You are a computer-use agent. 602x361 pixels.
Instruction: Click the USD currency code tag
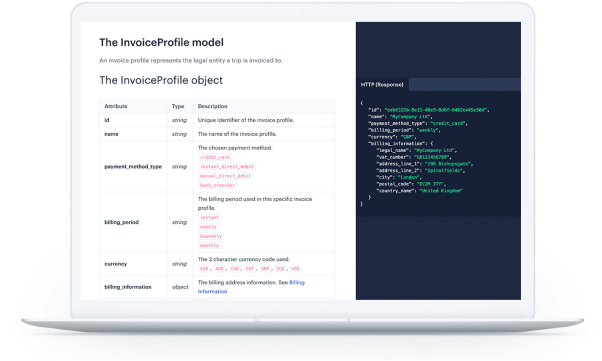coord(295,268)
